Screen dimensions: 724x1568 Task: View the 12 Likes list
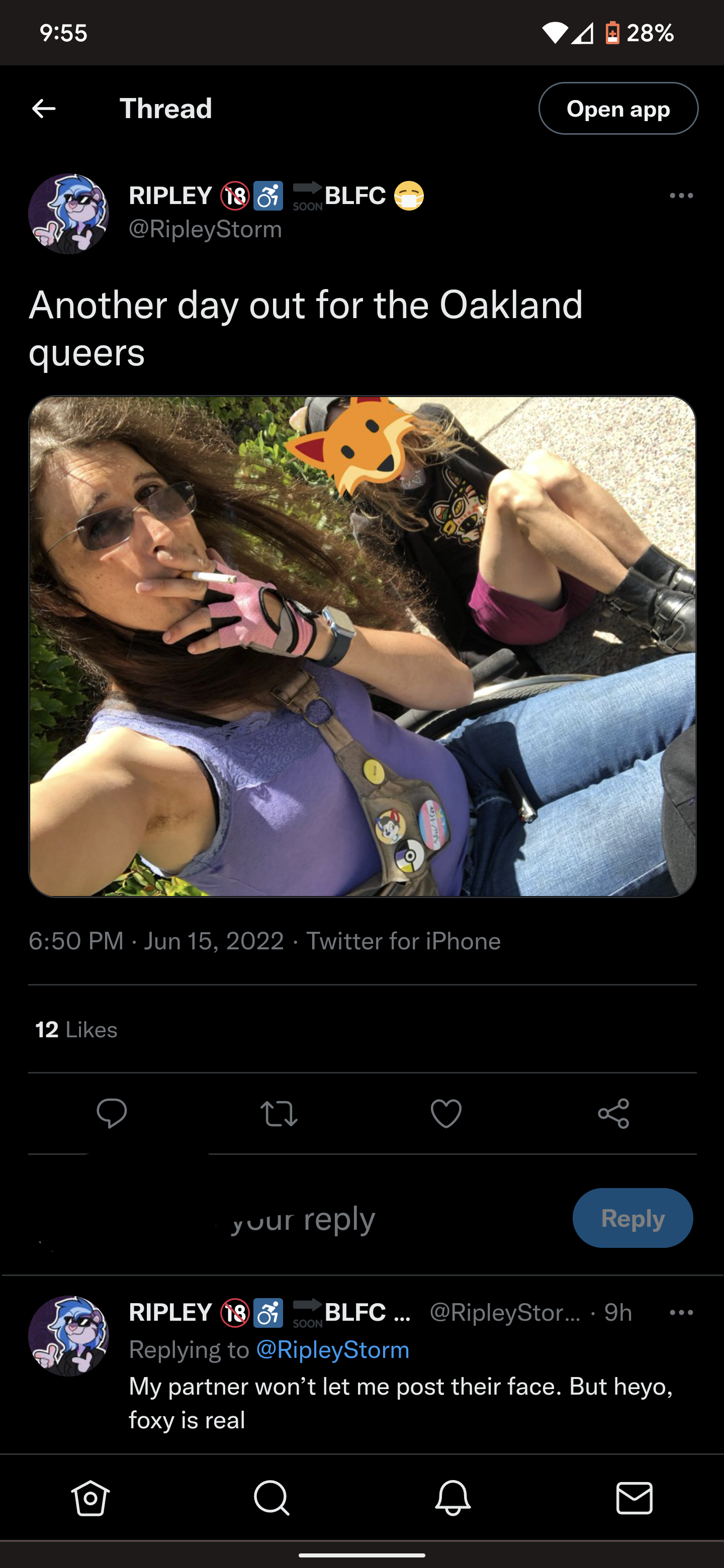coord(77,1029)
